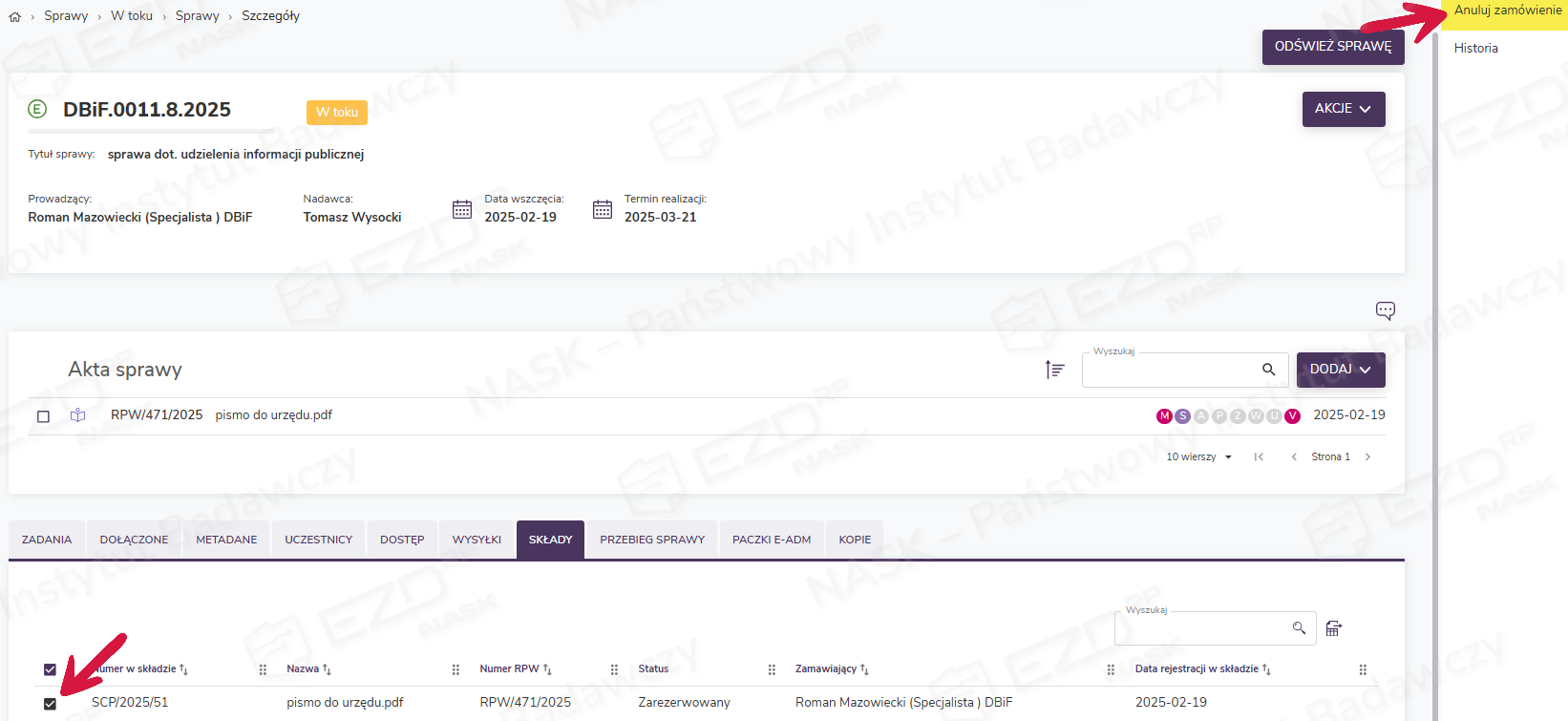The height and width of the screenshot is (721, 1568).
Task: Click the sort order icon in Akta sprawy
Action: 1054,370
